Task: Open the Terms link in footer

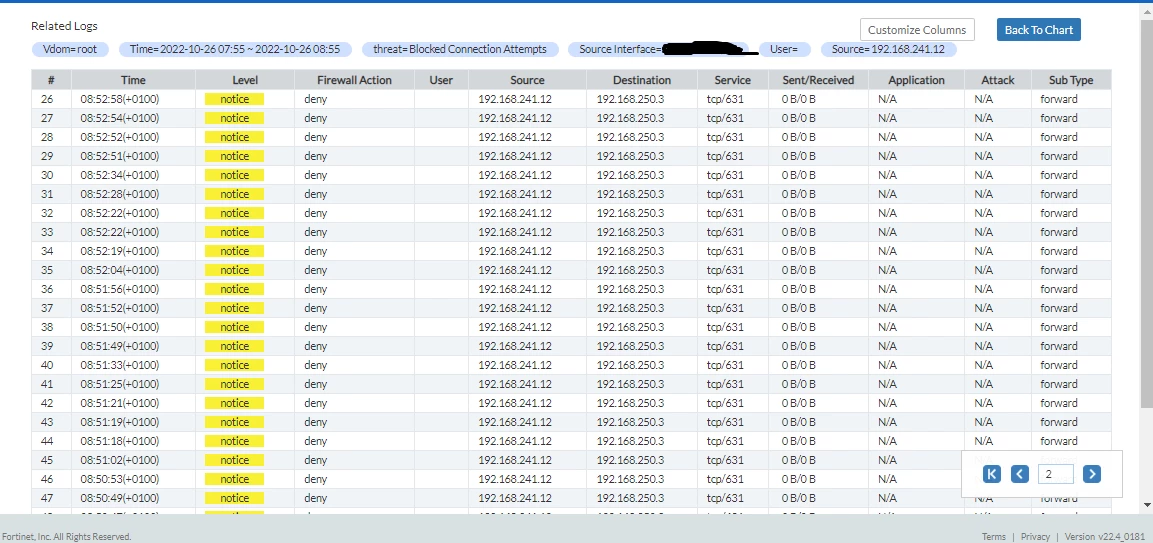Action: click(993, 536)
